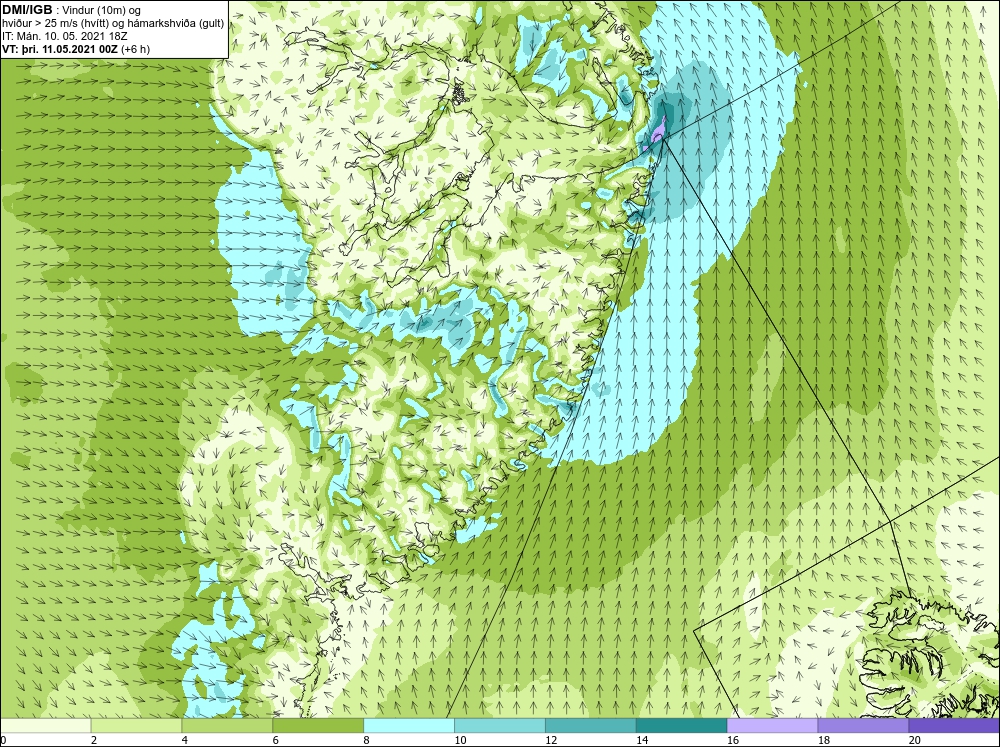Image resolution: width=1000 pixels, height=747 pixels.
Task: Click the legend swatch above 20 m/s
Action: point(954,725)
